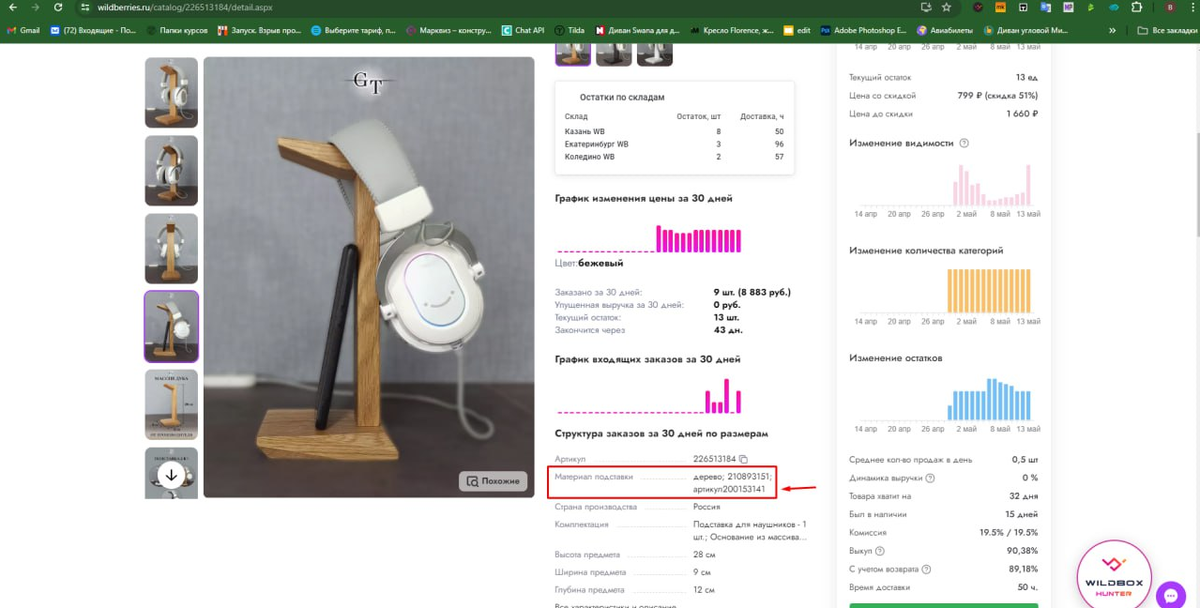
Task: Open the chat support bubble
Action: click(1171, 596)
